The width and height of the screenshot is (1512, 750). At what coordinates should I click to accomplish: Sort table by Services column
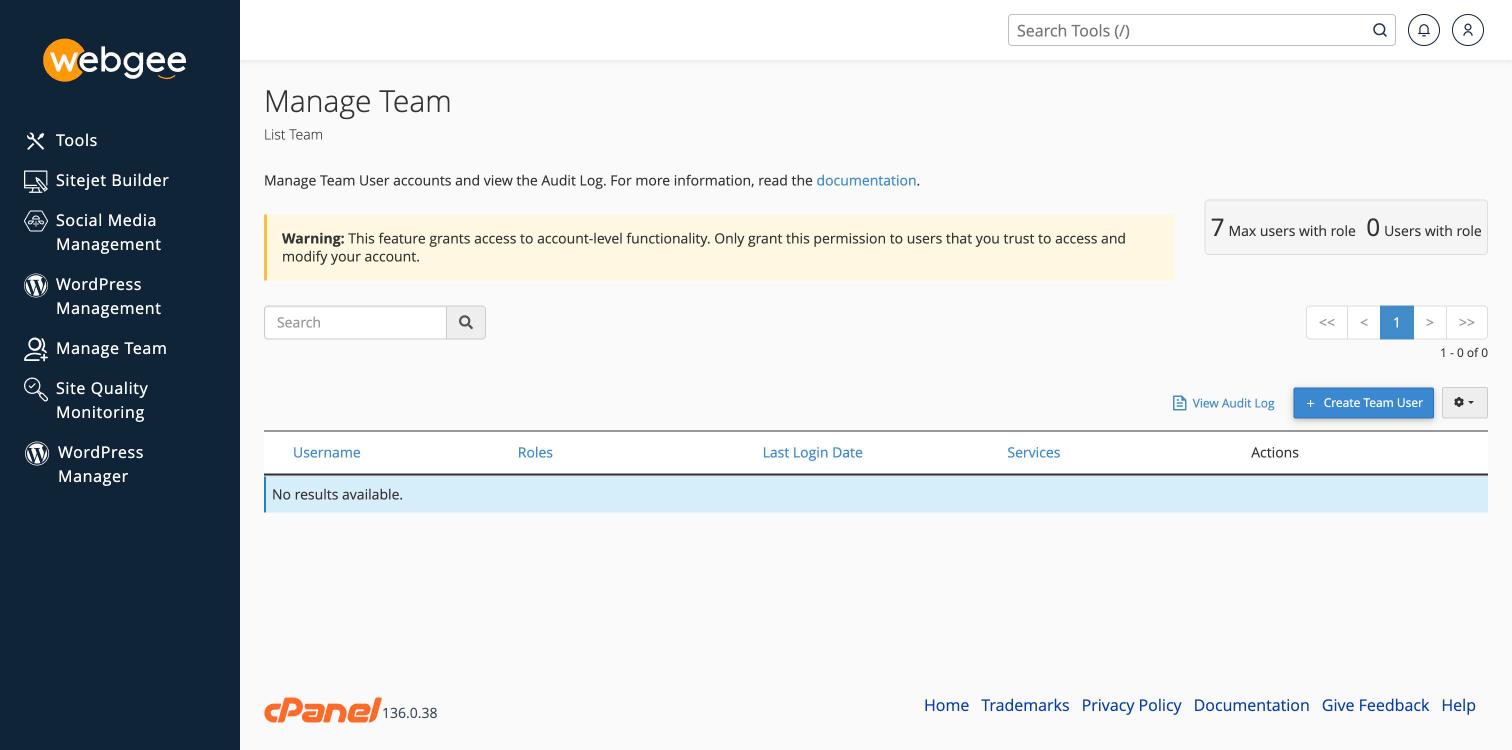[x=1033, y=452]
